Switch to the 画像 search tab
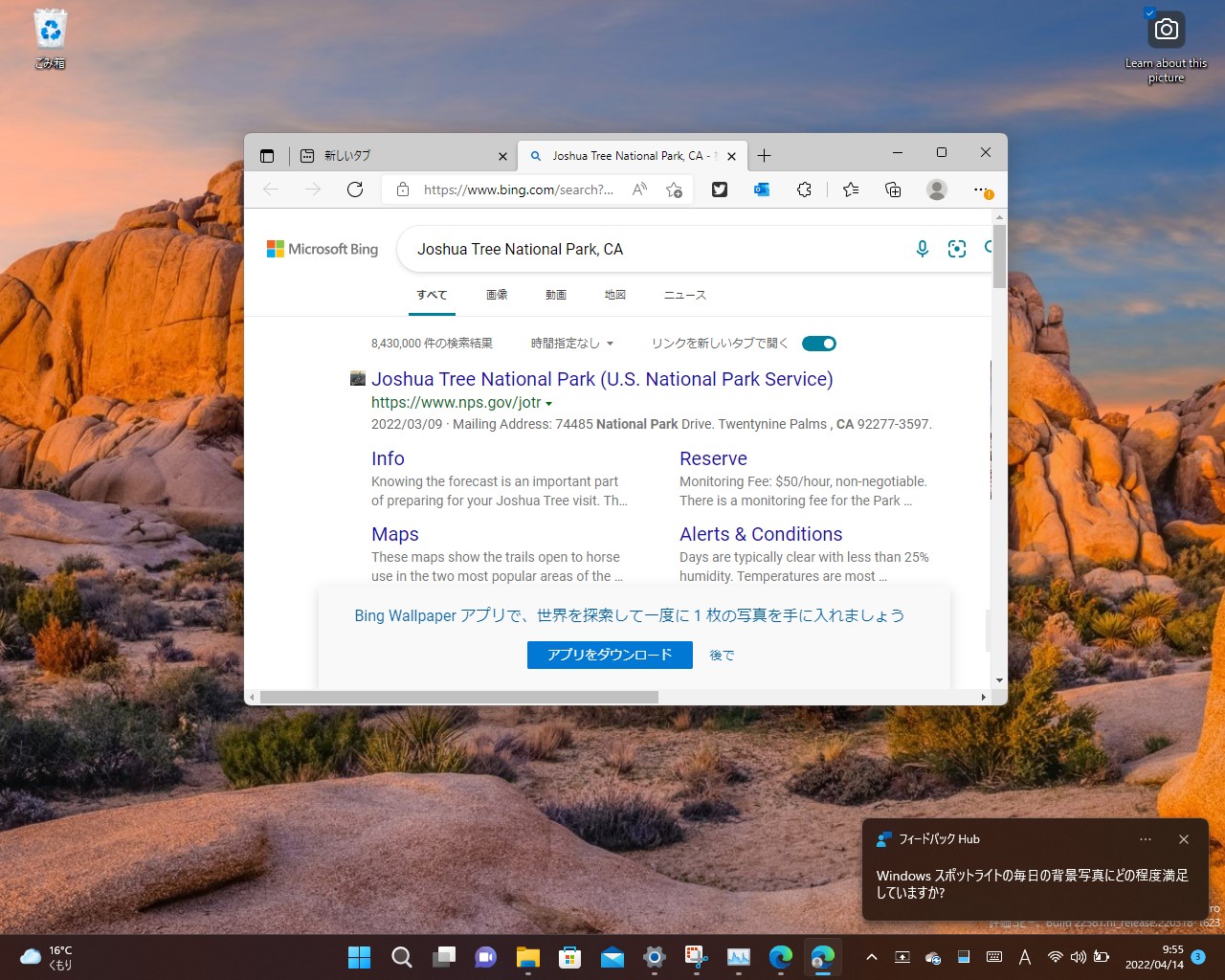This screenshot has height=980, width=1225. point(497,295)
